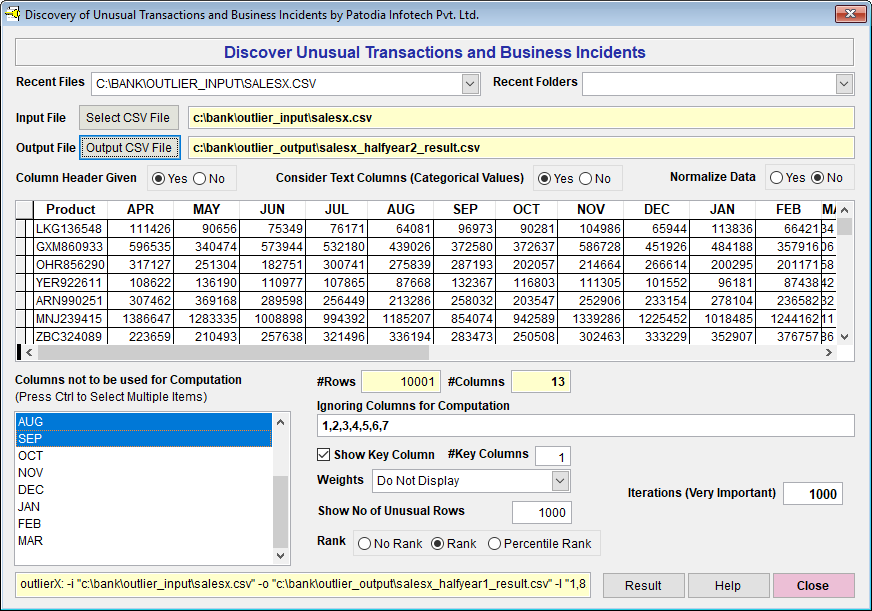Select the JAN entry in exclusion list

[x=30, y=507]
